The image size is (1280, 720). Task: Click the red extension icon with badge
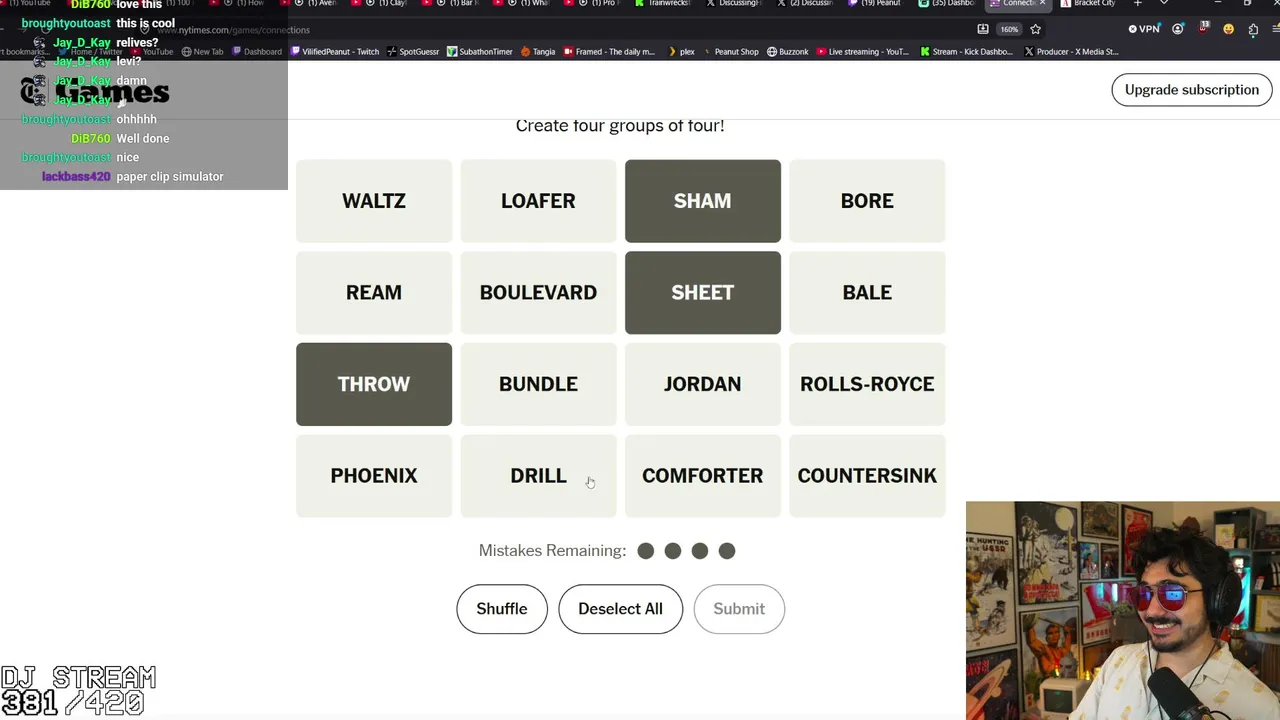(1204, 29)
